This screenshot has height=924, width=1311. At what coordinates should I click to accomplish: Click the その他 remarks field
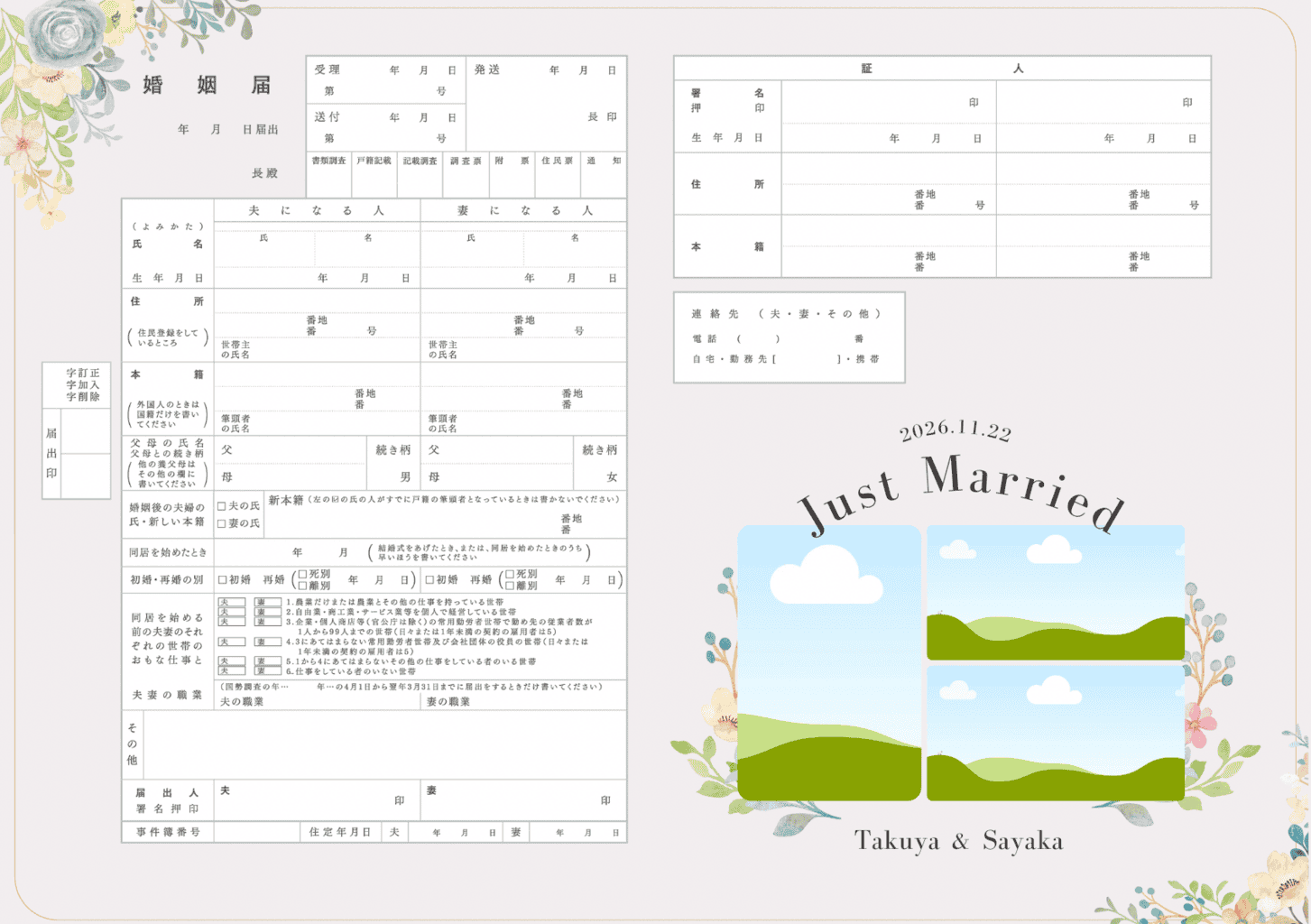pyautogui.click(x=383, y=744)
